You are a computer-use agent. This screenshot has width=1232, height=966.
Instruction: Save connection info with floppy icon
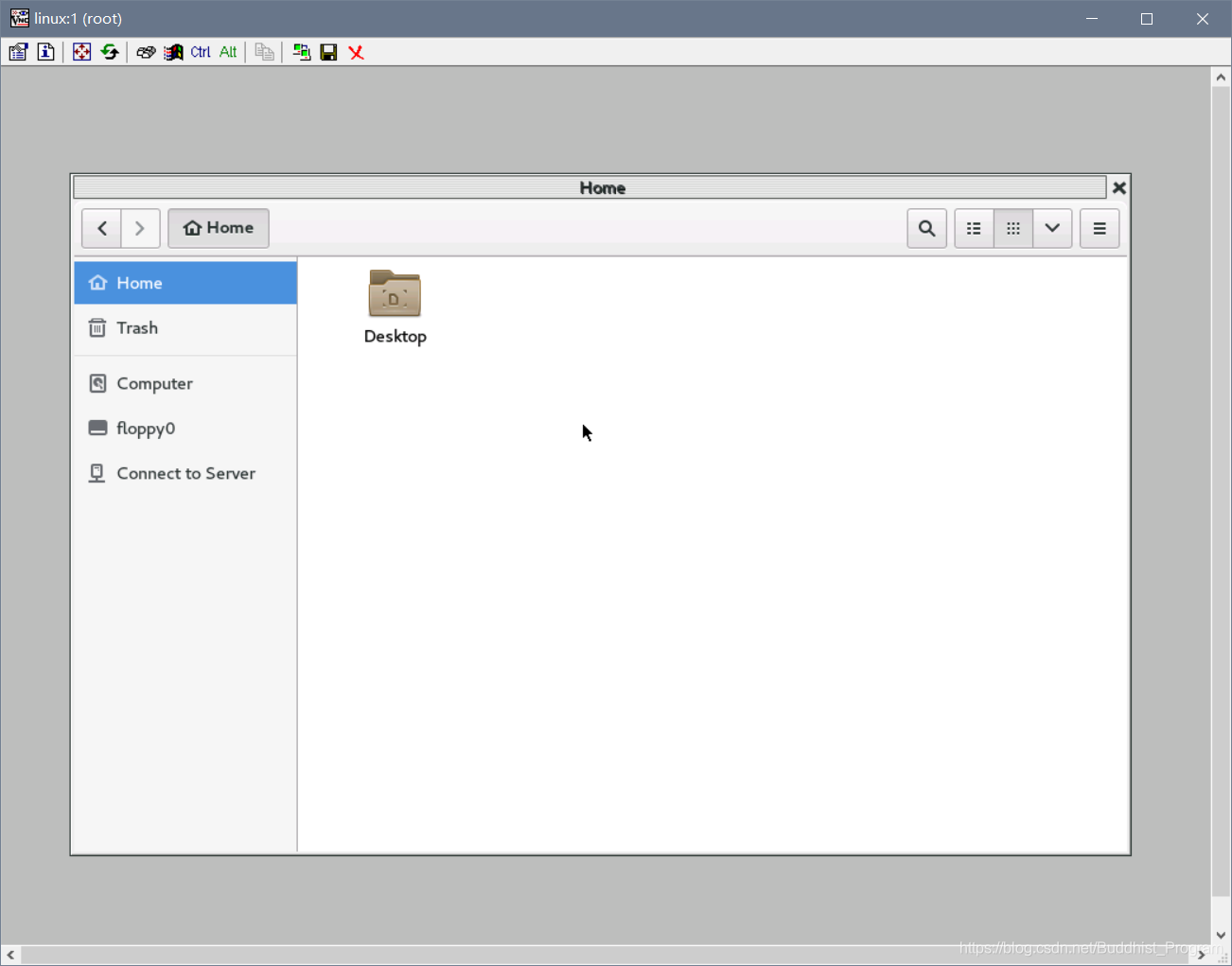coord(328,52)
